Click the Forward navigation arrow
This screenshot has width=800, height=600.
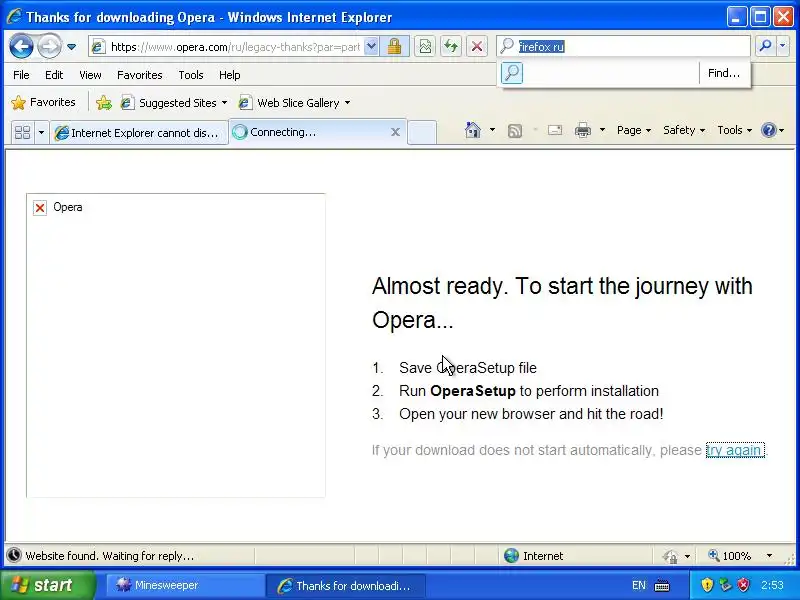tap(49, 46)
